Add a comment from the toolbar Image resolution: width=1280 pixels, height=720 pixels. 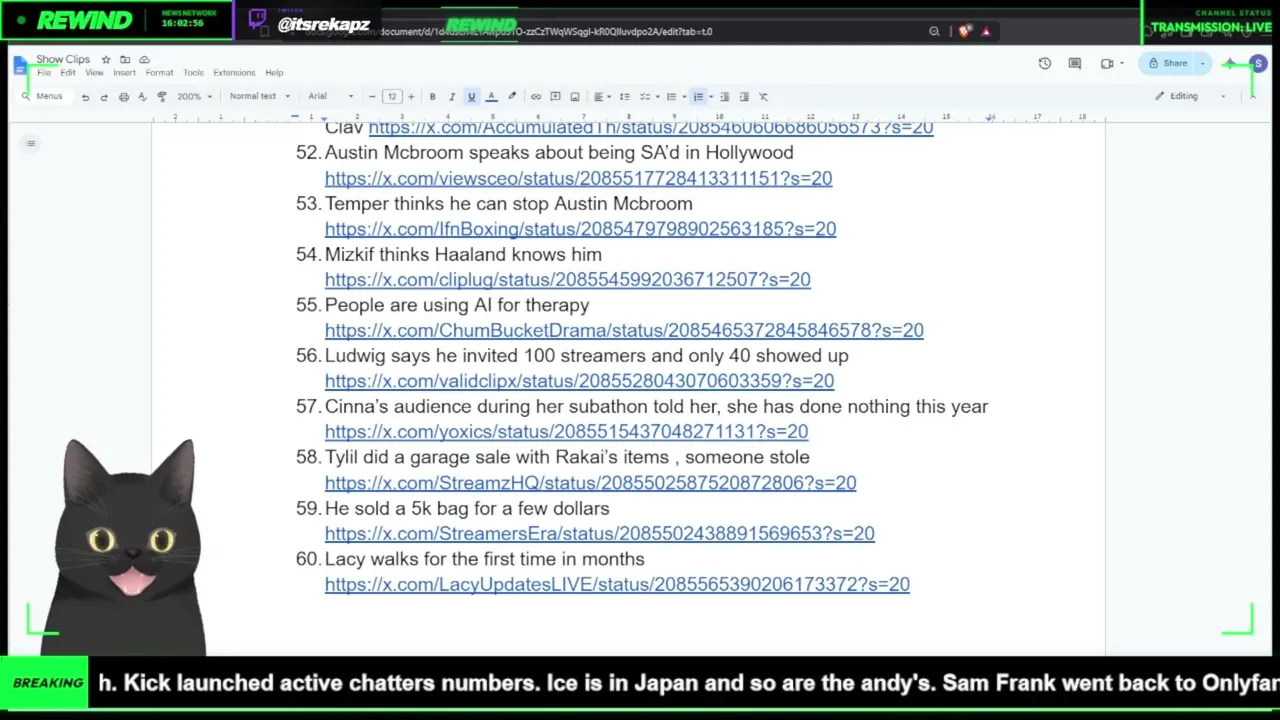[555, 97]
